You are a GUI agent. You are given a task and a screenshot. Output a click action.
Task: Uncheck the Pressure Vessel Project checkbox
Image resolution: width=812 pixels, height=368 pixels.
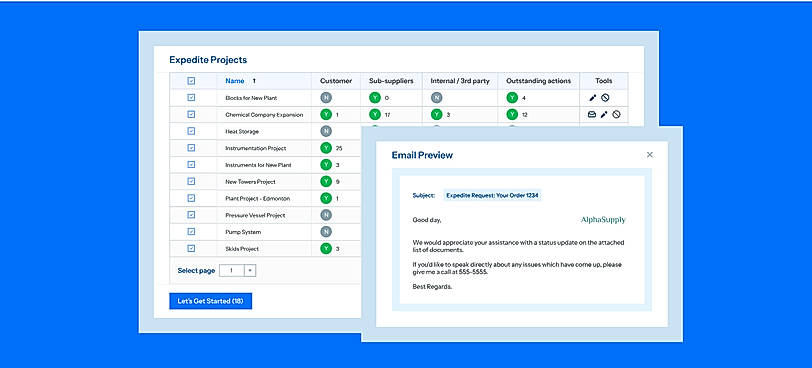[191, 215]
